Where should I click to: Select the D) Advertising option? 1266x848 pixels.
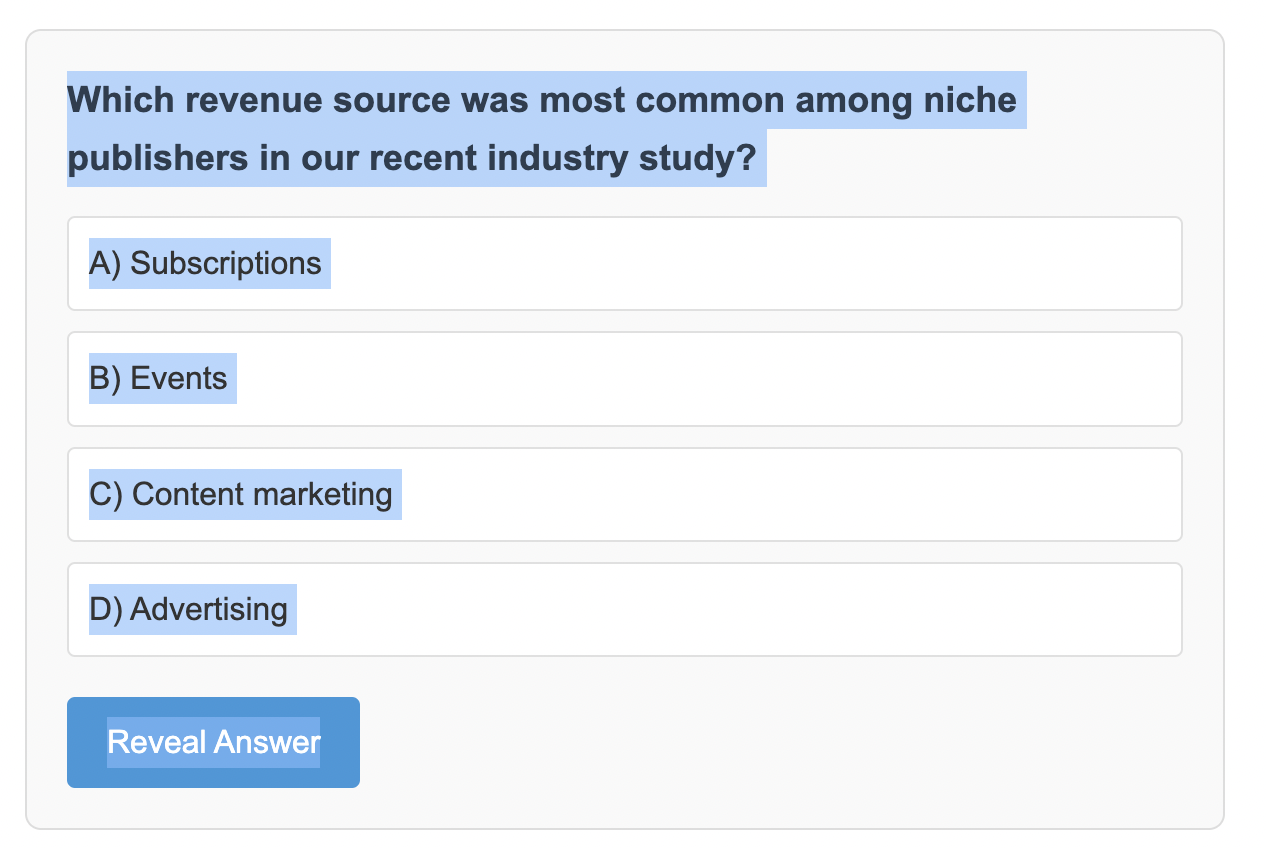click(x=624, y=610)
